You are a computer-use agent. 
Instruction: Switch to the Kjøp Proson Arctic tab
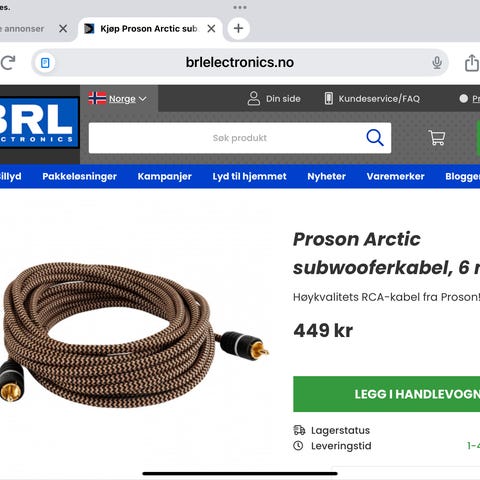pyautogui.click(x=148, y=29)
